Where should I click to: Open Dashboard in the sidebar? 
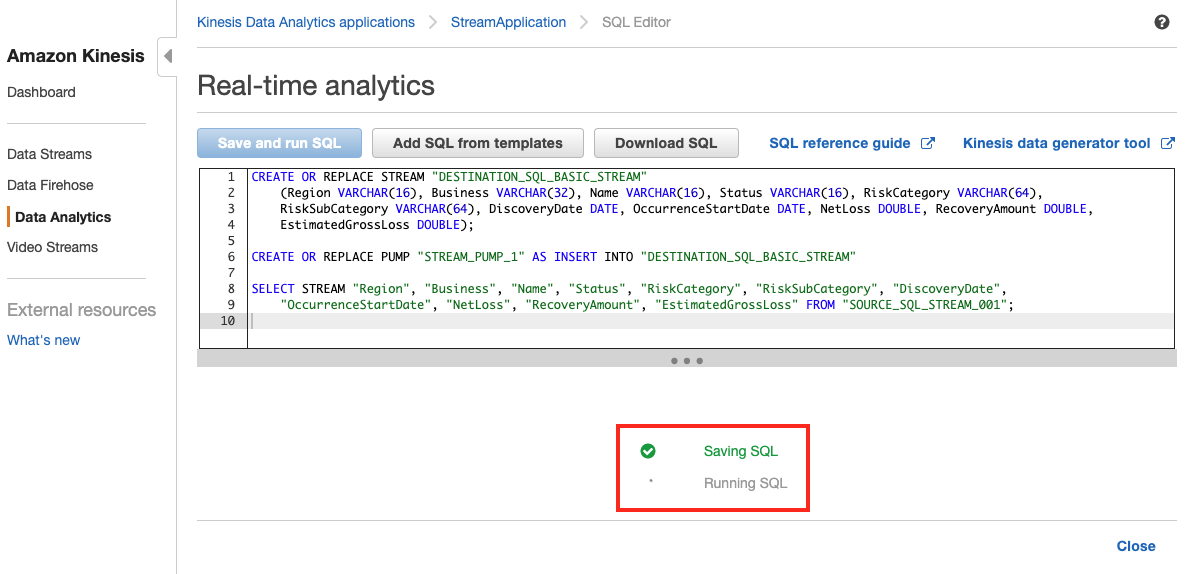tap(41, 92)
